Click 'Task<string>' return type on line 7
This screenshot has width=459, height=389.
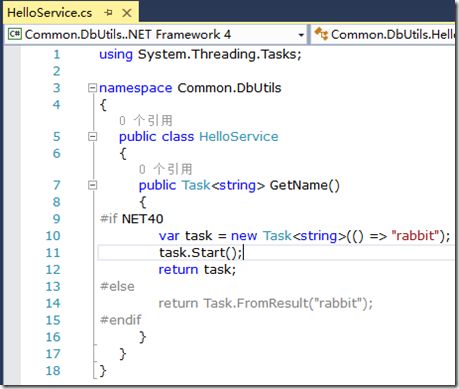click(223, 185)
